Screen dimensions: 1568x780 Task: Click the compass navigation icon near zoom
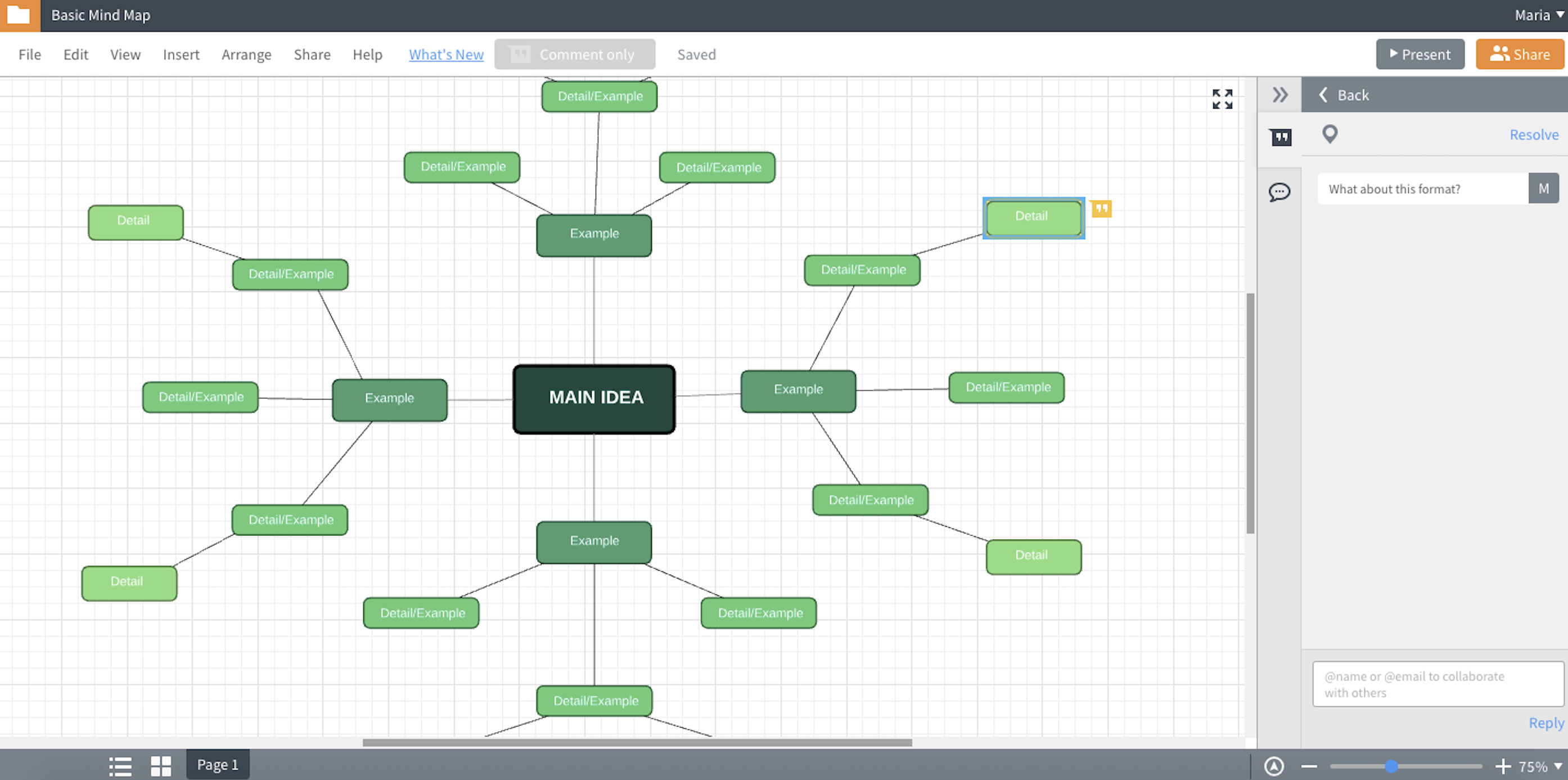(x=1274, y=766)
